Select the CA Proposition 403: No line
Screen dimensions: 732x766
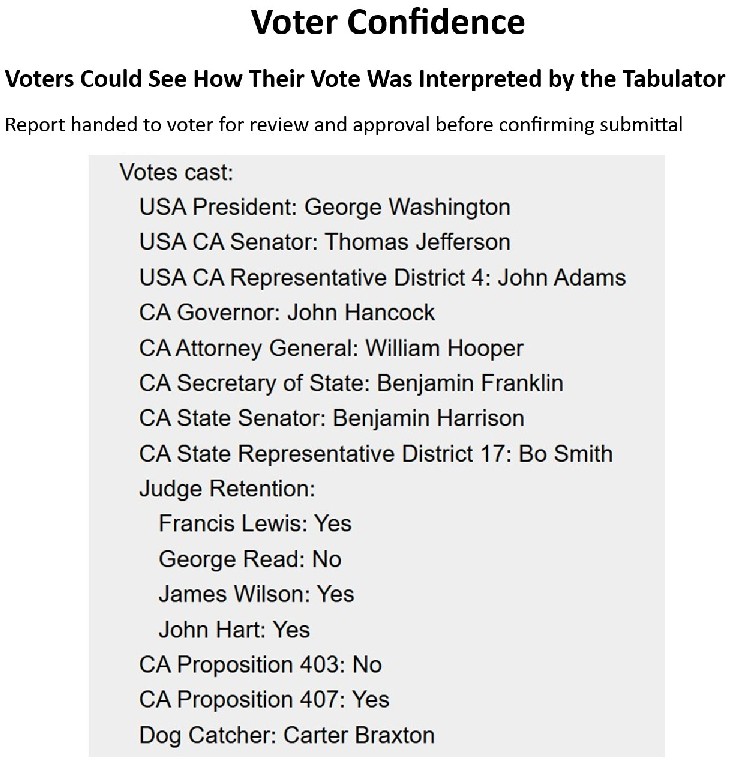point(260,665)
